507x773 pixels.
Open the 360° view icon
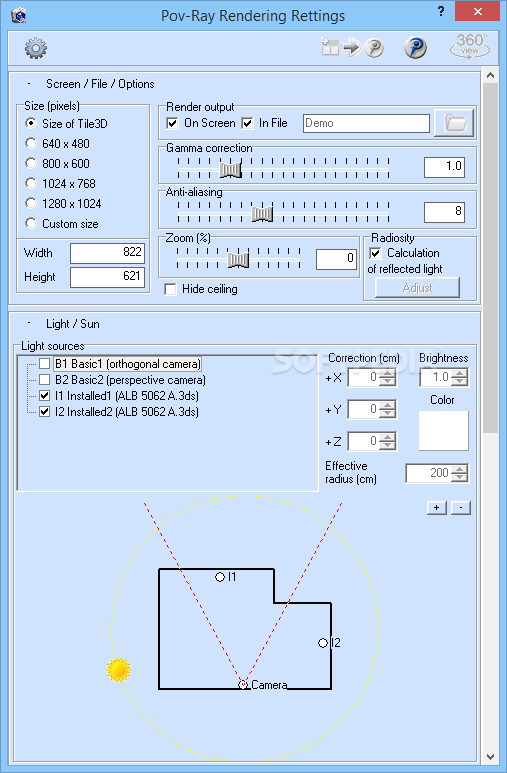(x=470, y=46)
